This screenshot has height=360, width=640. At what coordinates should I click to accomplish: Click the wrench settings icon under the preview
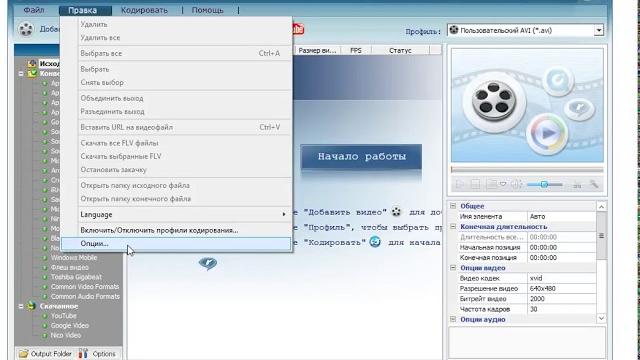tap(594, 184)
